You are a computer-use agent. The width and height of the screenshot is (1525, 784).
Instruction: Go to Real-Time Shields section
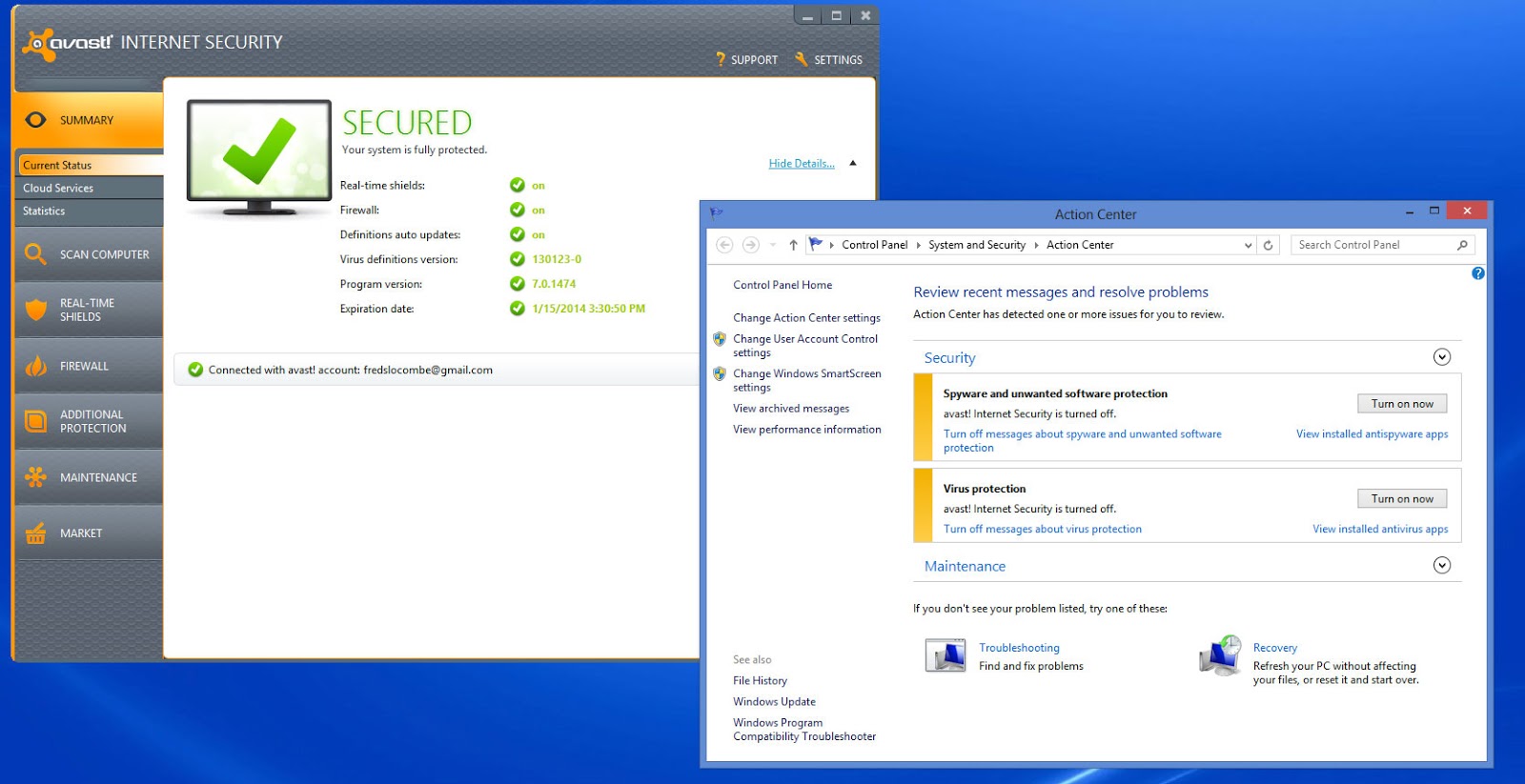[x=89, y=310]
